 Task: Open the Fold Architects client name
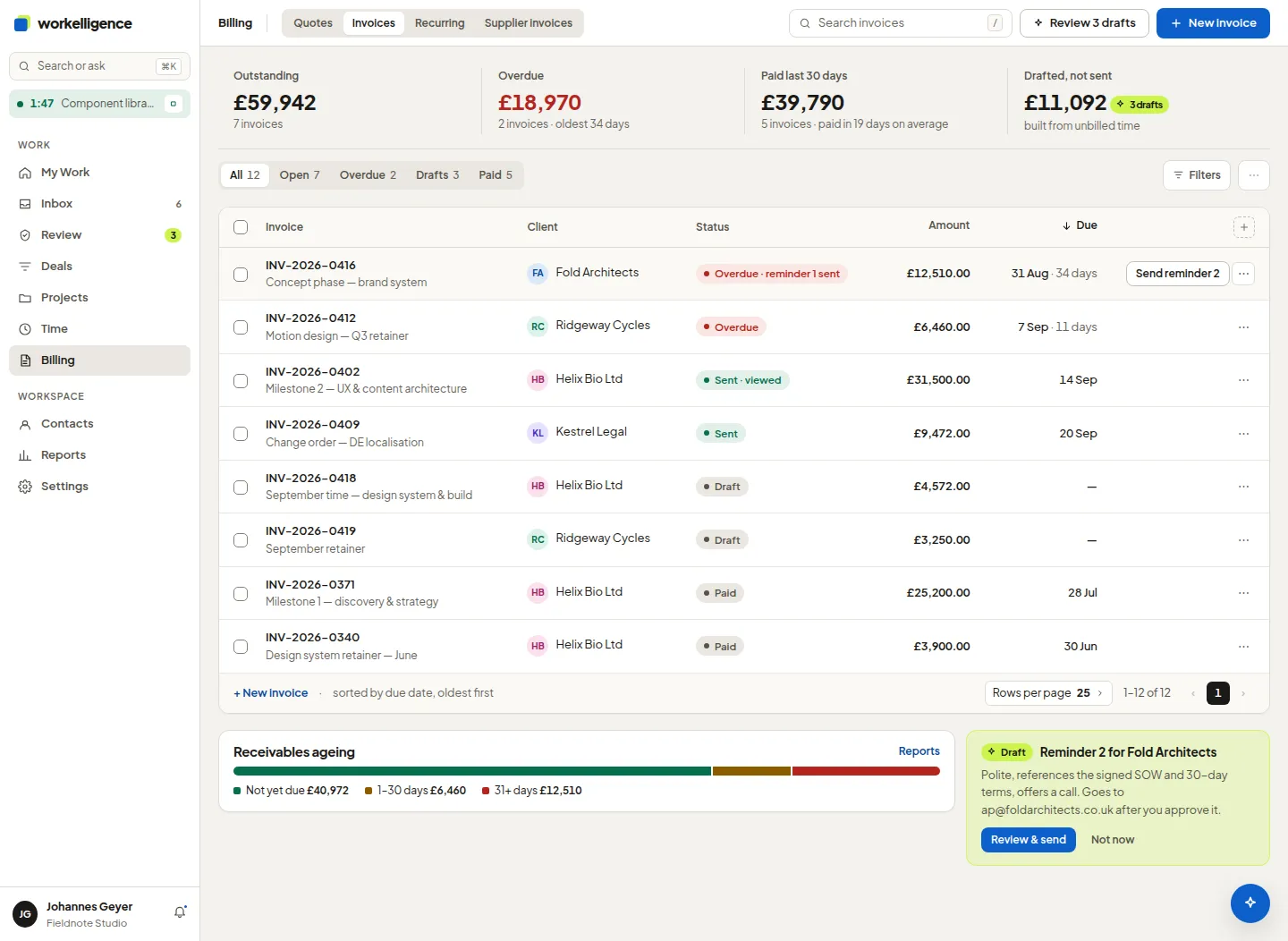pyautogui.click(x=597, y=273)
